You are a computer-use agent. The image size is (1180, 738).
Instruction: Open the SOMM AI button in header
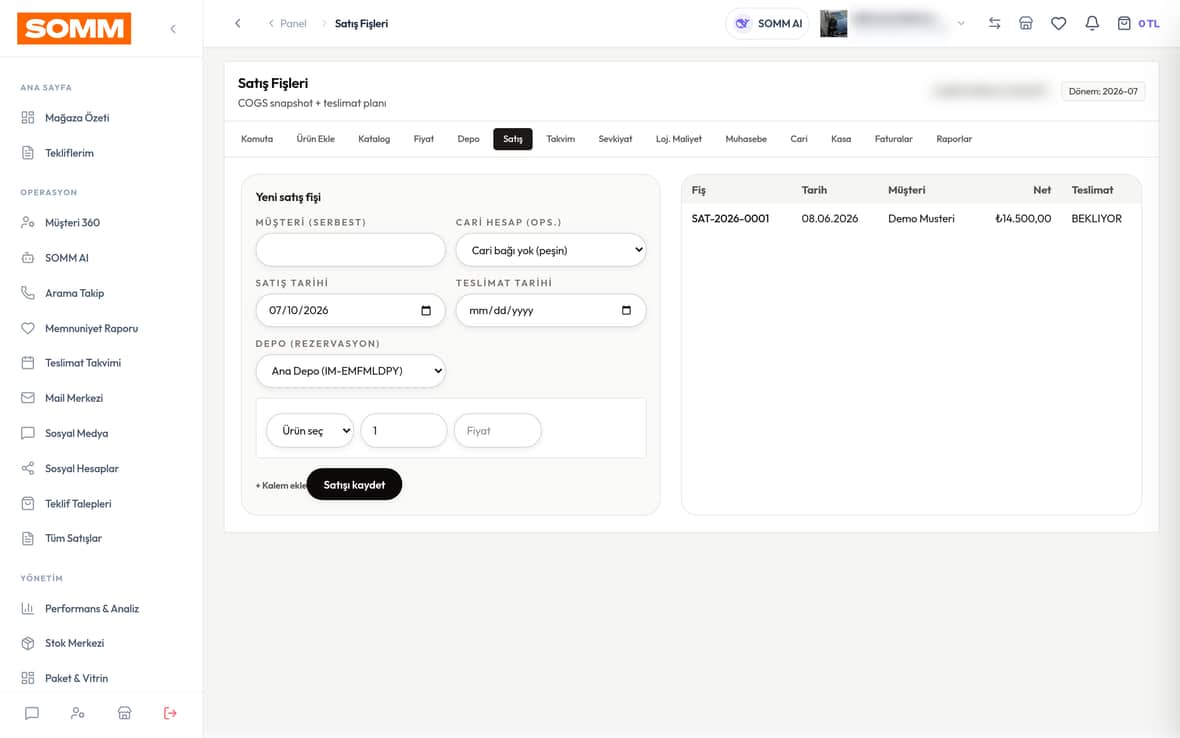[767, 23]
